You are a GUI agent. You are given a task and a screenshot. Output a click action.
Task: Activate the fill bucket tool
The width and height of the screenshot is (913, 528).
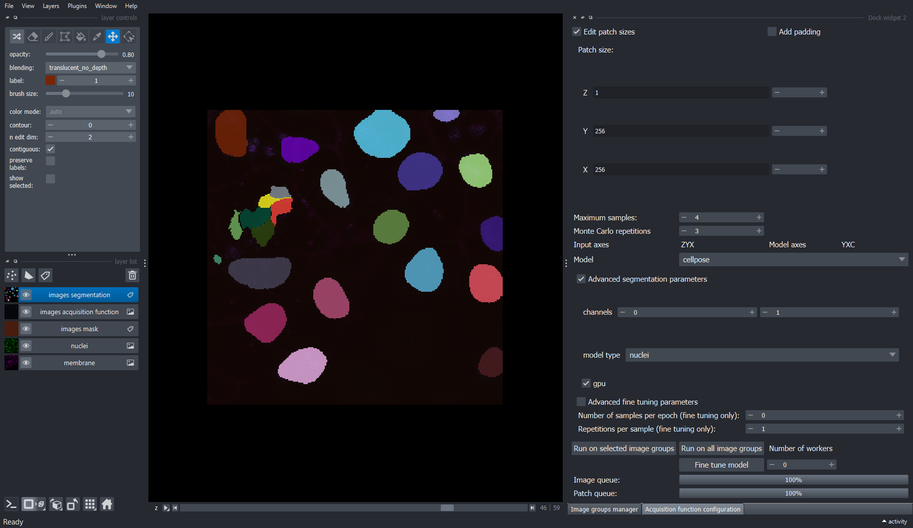pyautogui.click(x=81, y=37)
